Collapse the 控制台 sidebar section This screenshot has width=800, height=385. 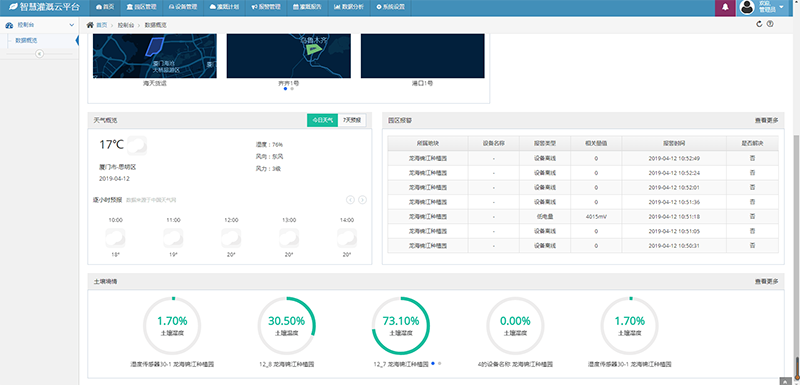71,25
